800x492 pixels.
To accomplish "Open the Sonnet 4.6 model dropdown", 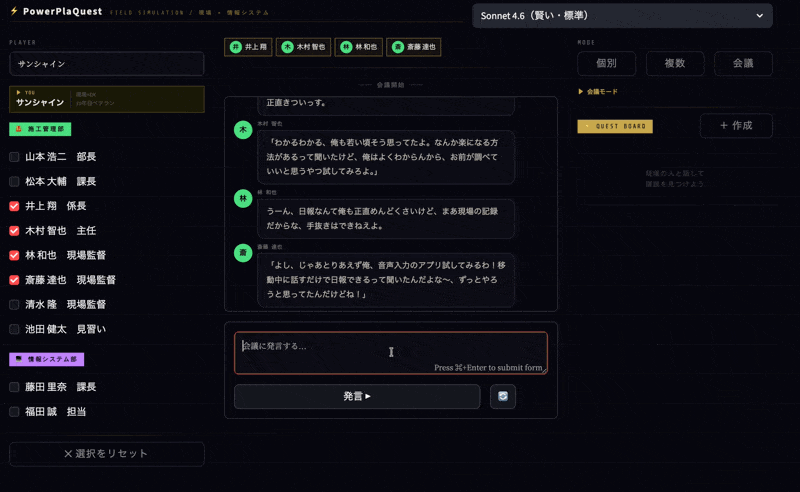I will (622, 16).
